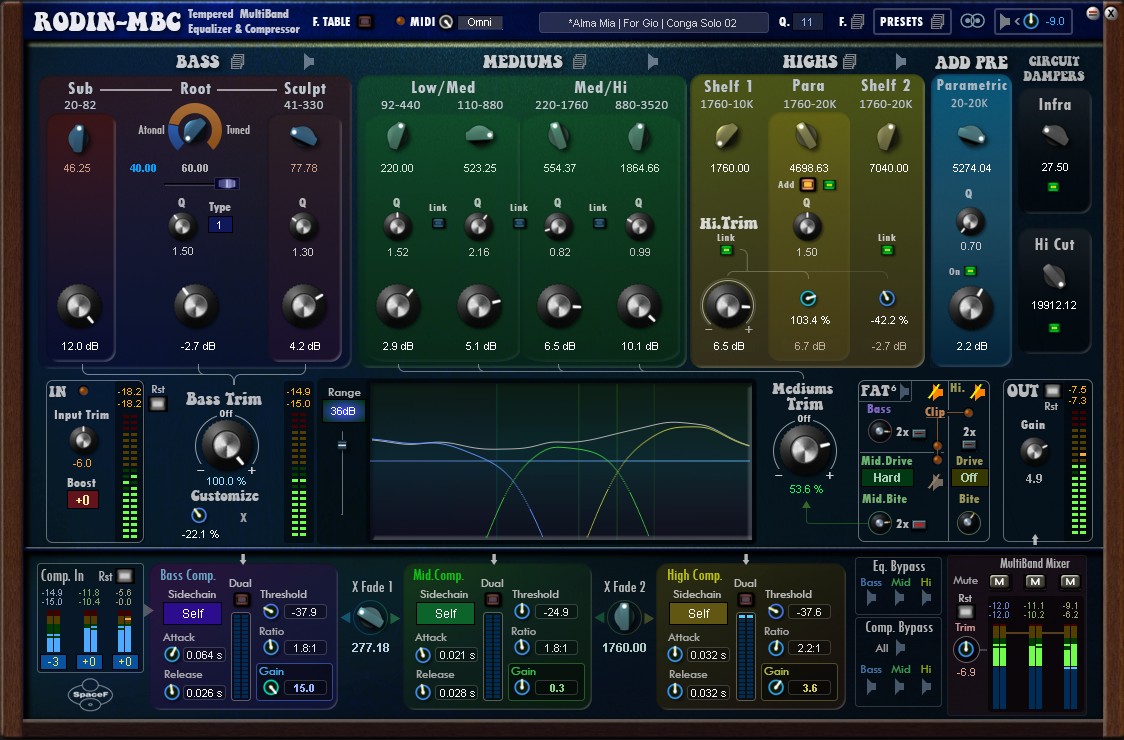Open Bass Comp Sidechain Self selector
Image resolution: width=1124 pixels, height=740 pixels.
[193, 614]
